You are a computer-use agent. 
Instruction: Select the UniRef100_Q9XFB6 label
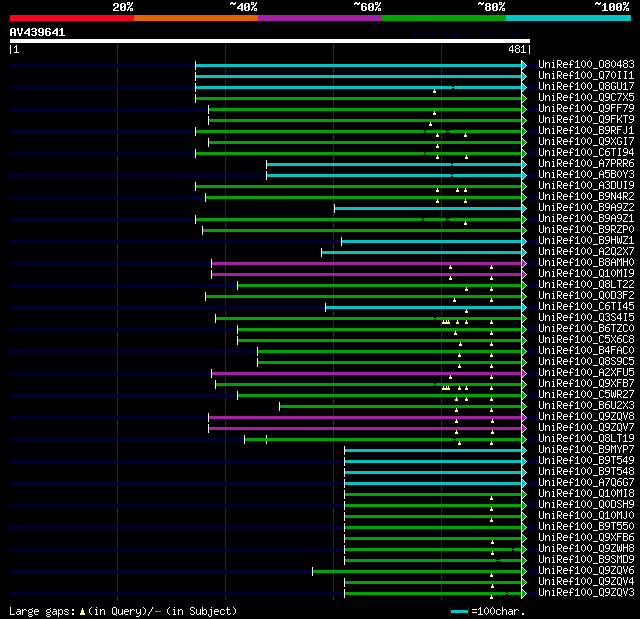click(586, 538)
